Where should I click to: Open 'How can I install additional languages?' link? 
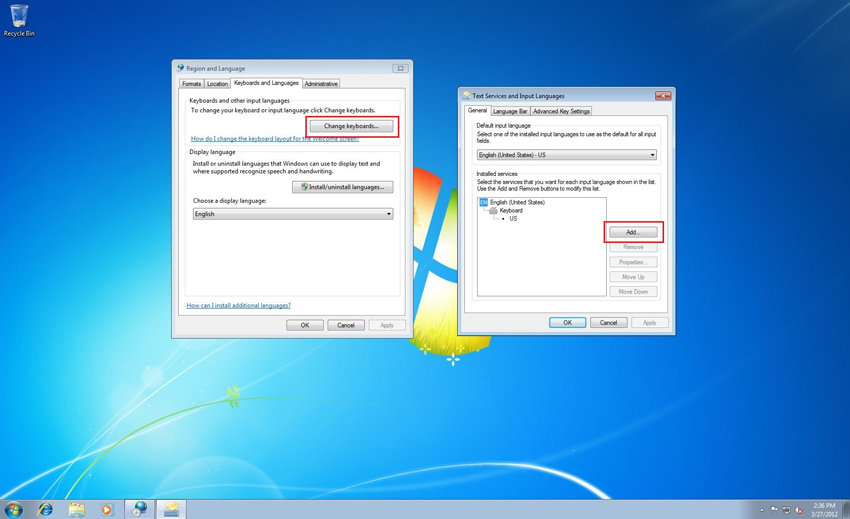click(239, 305)
